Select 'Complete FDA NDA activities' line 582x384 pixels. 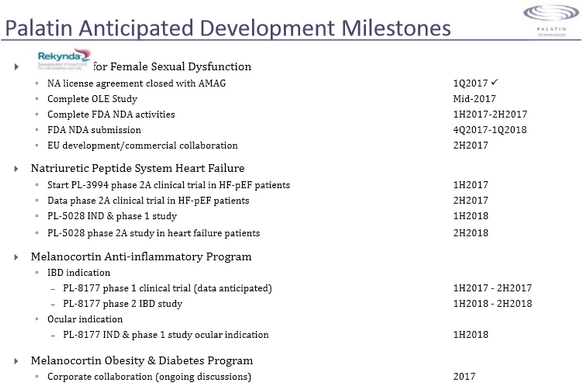[x=111, y=114]
